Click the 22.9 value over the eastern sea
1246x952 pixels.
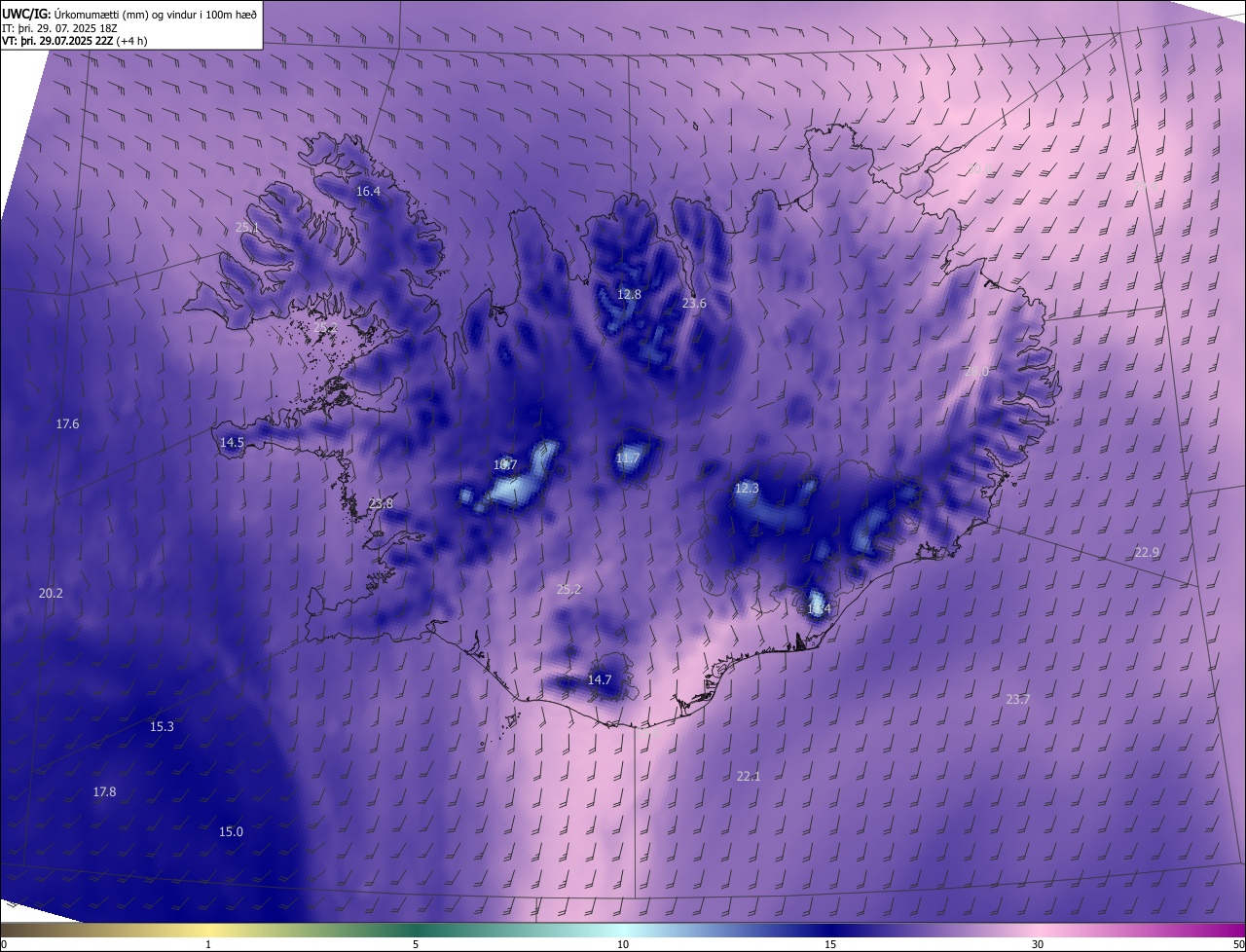1147,553
